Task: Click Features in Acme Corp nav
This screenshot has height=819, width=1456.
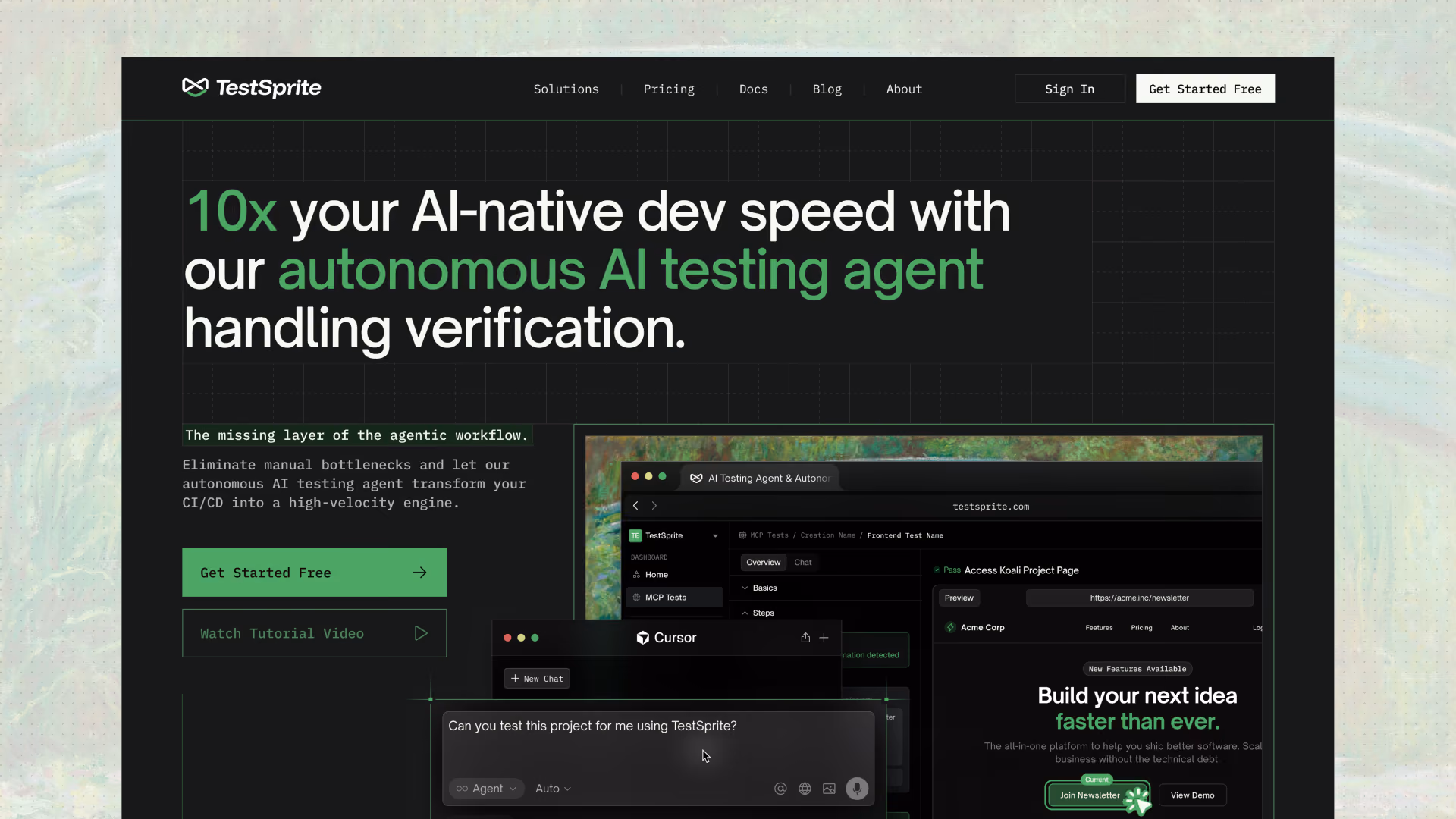Action: pyautogui.click(x=1099, y=628)
